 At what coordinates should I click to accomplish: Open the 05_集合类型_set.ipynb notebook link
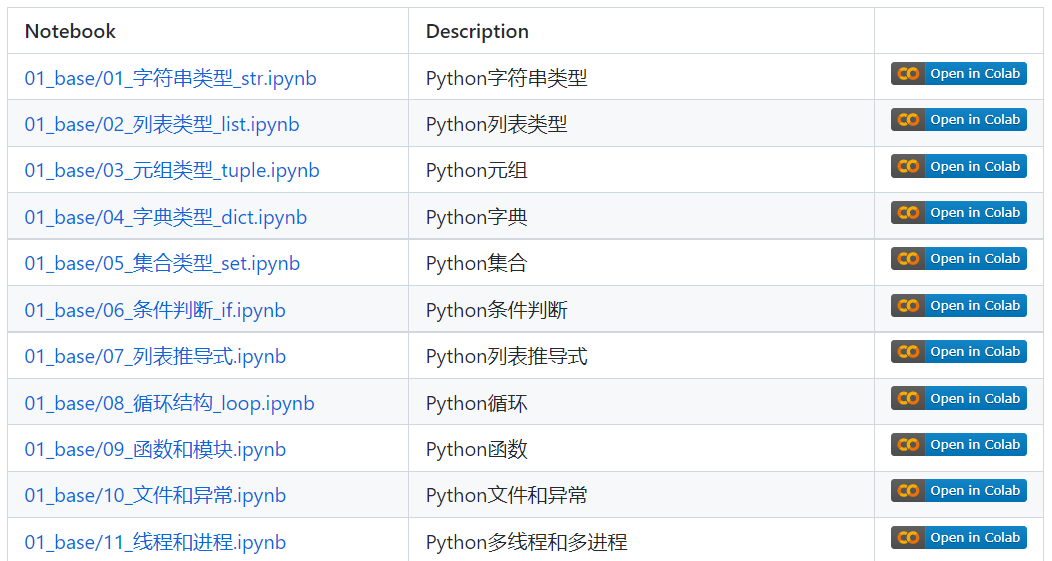(x=162, y=264)
